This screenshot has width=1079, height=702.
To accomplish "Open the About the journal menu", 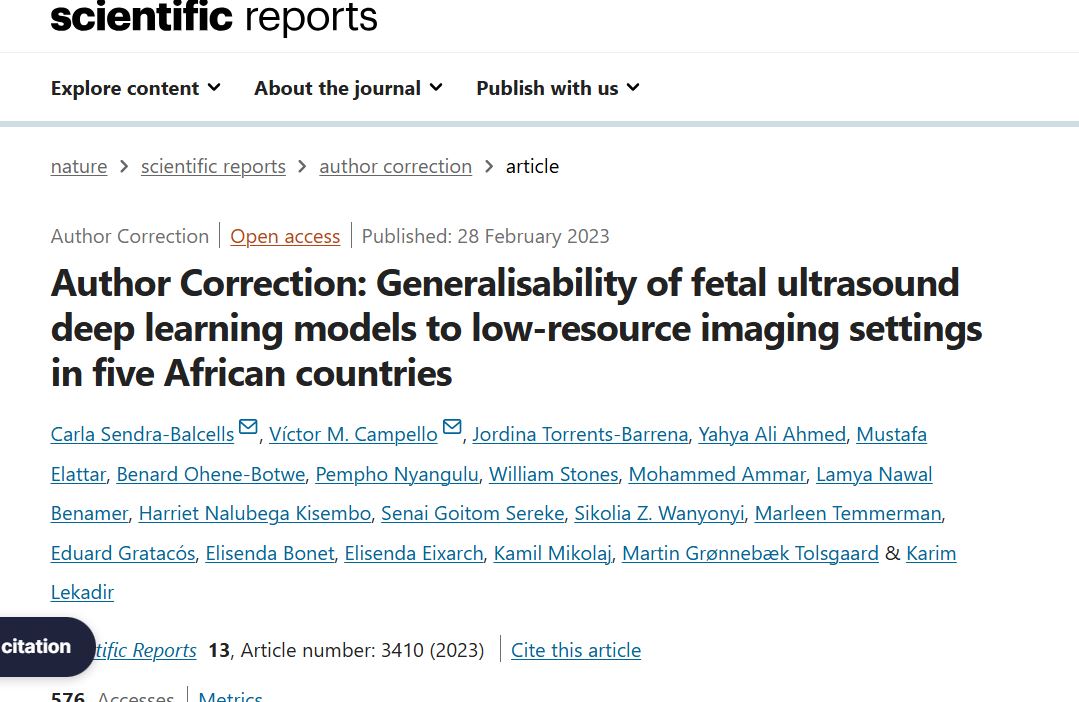I will 348,88.
